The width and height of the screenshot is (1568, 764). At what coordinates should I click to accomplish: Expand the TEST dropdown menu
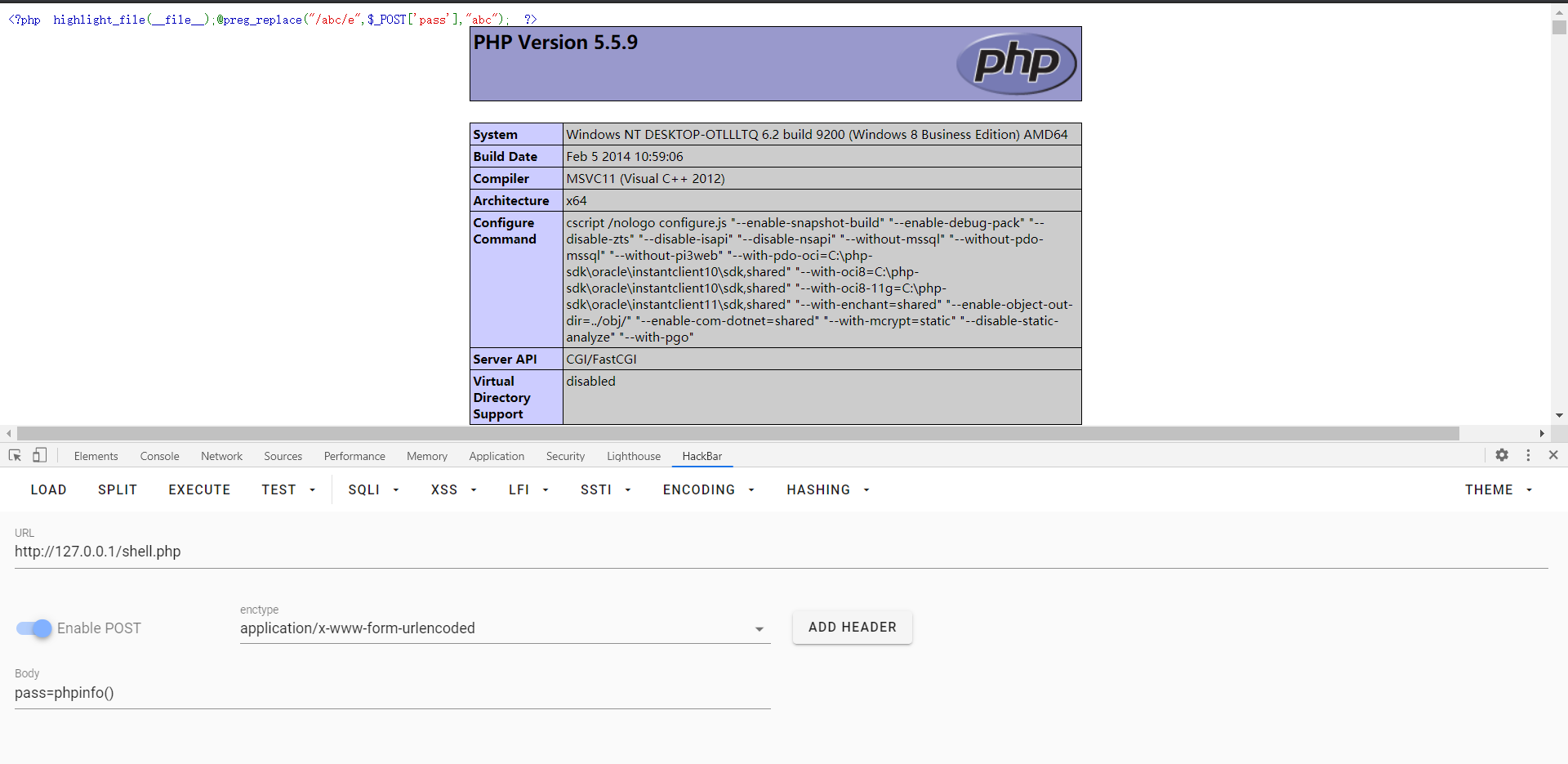pyautogui.click(x=288, y=489)
